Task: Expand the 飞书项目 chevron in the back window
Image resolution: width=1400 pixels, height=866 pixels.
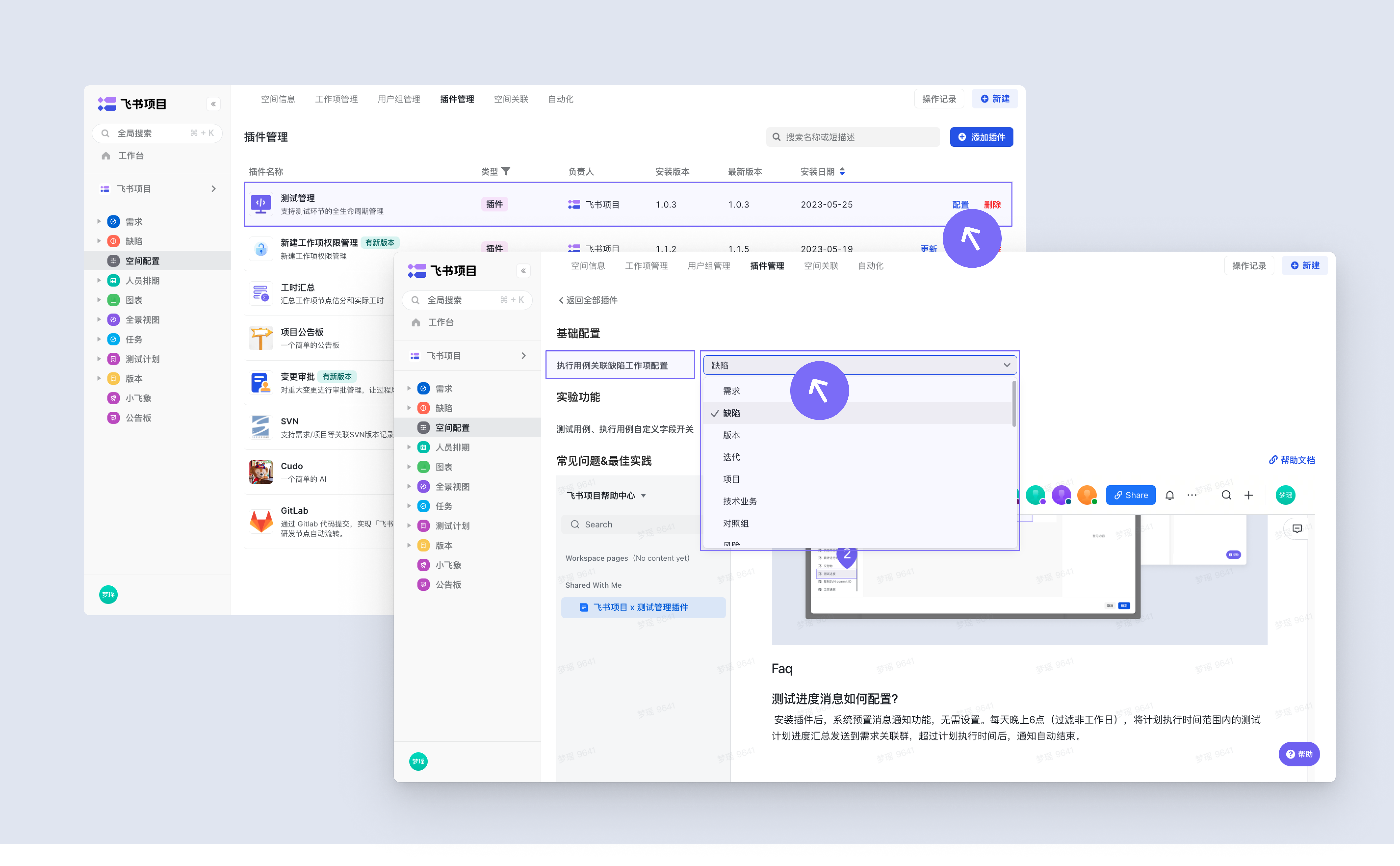Action: click(x=214, y=189)
